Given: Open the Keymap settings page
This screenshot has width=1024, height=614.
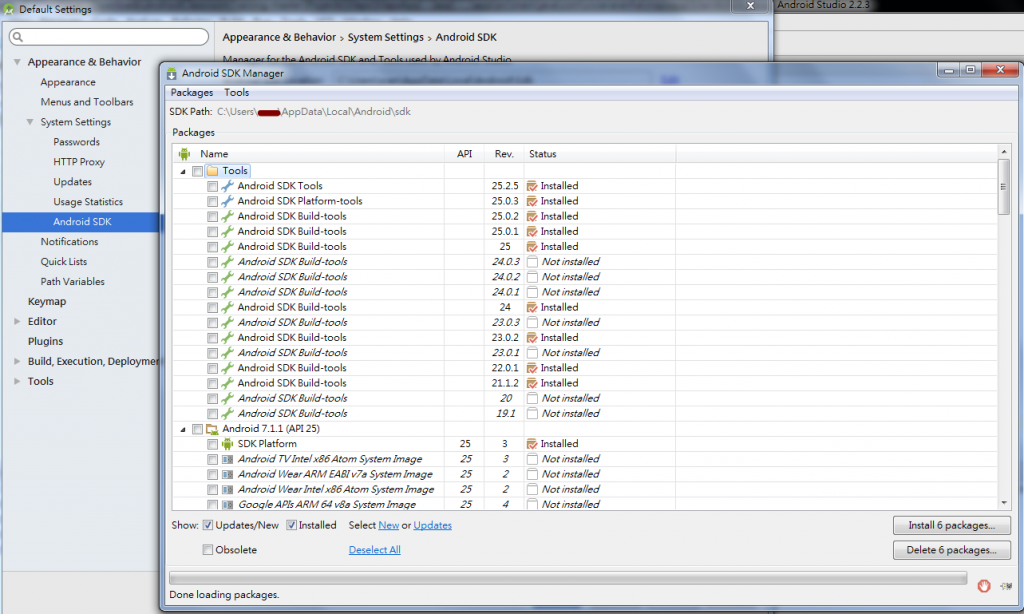Looking at the screenshot, I should click(47, 301).
